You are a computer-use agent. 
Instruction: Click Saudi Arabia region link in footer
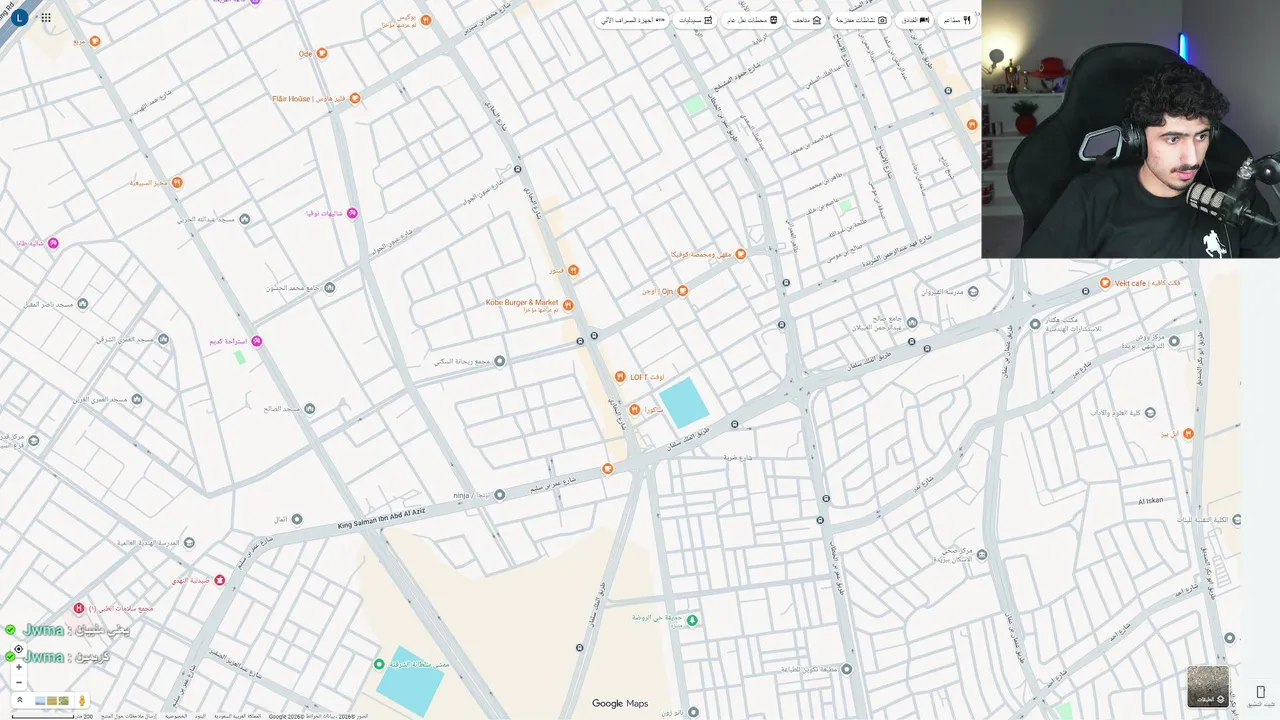tap(237, 716)
